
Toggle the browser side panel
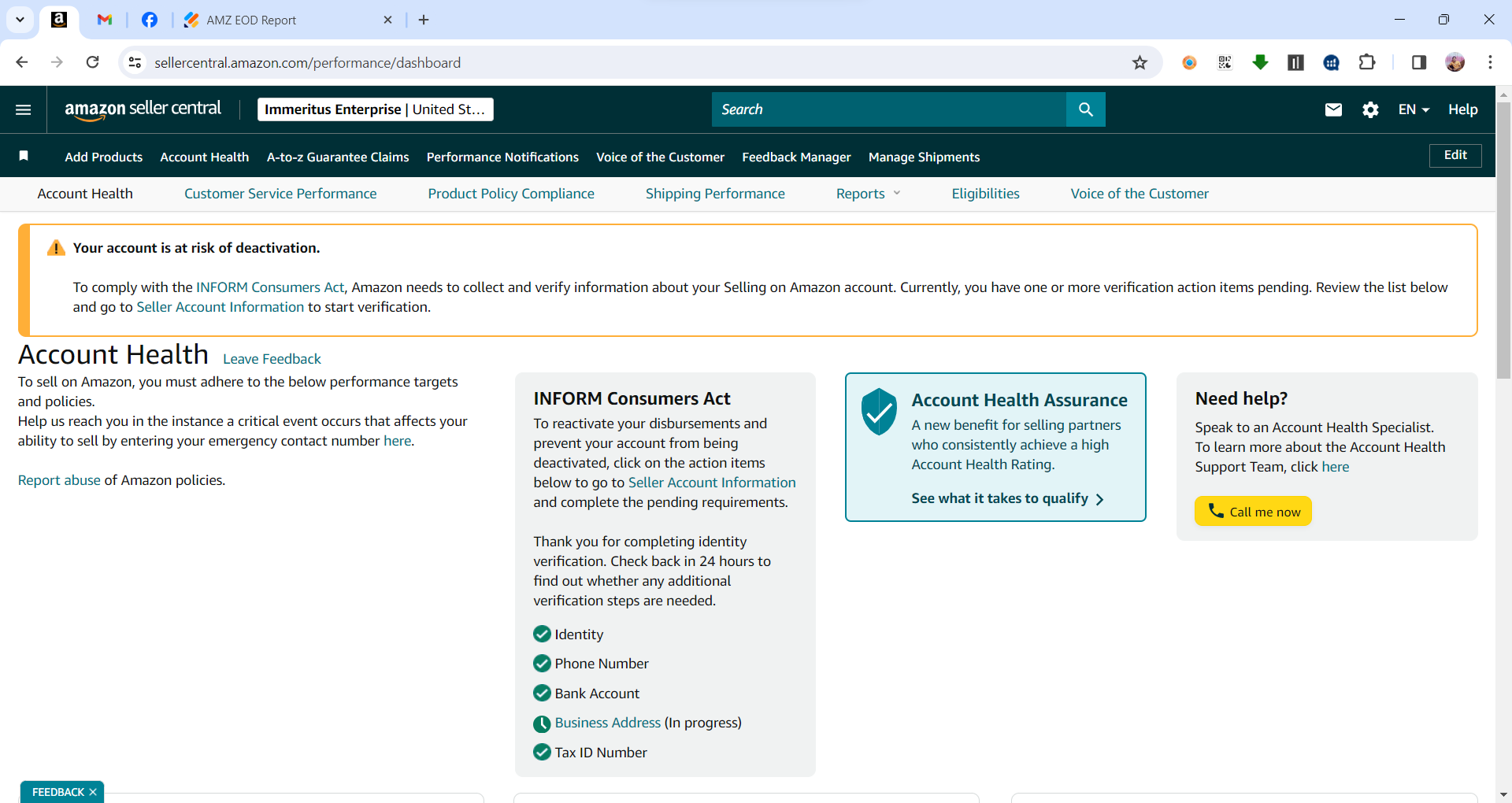click(x=1419, y=62)
